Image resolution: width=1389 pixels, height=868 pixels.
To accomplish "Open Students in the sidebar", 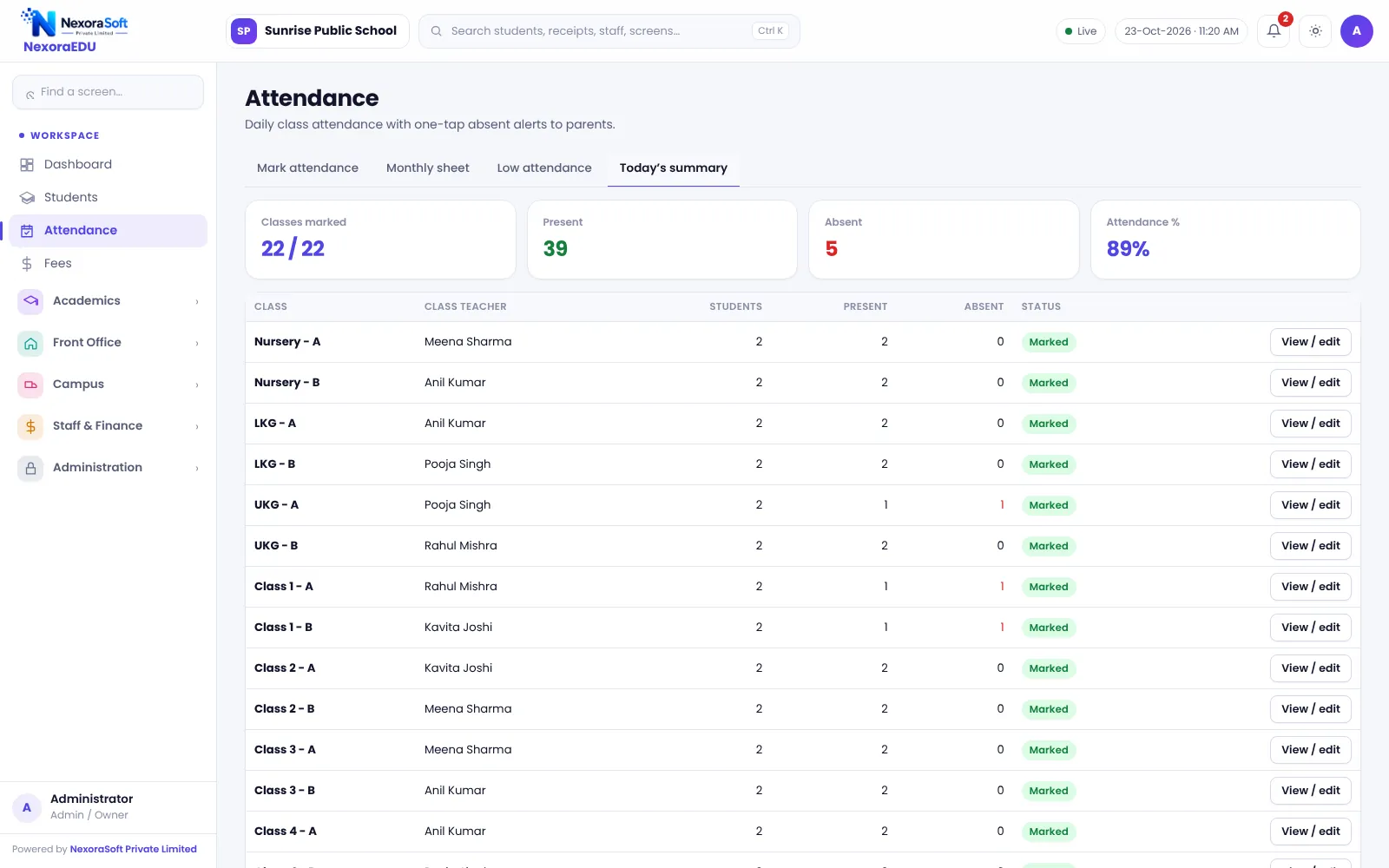I will [109, 198].
